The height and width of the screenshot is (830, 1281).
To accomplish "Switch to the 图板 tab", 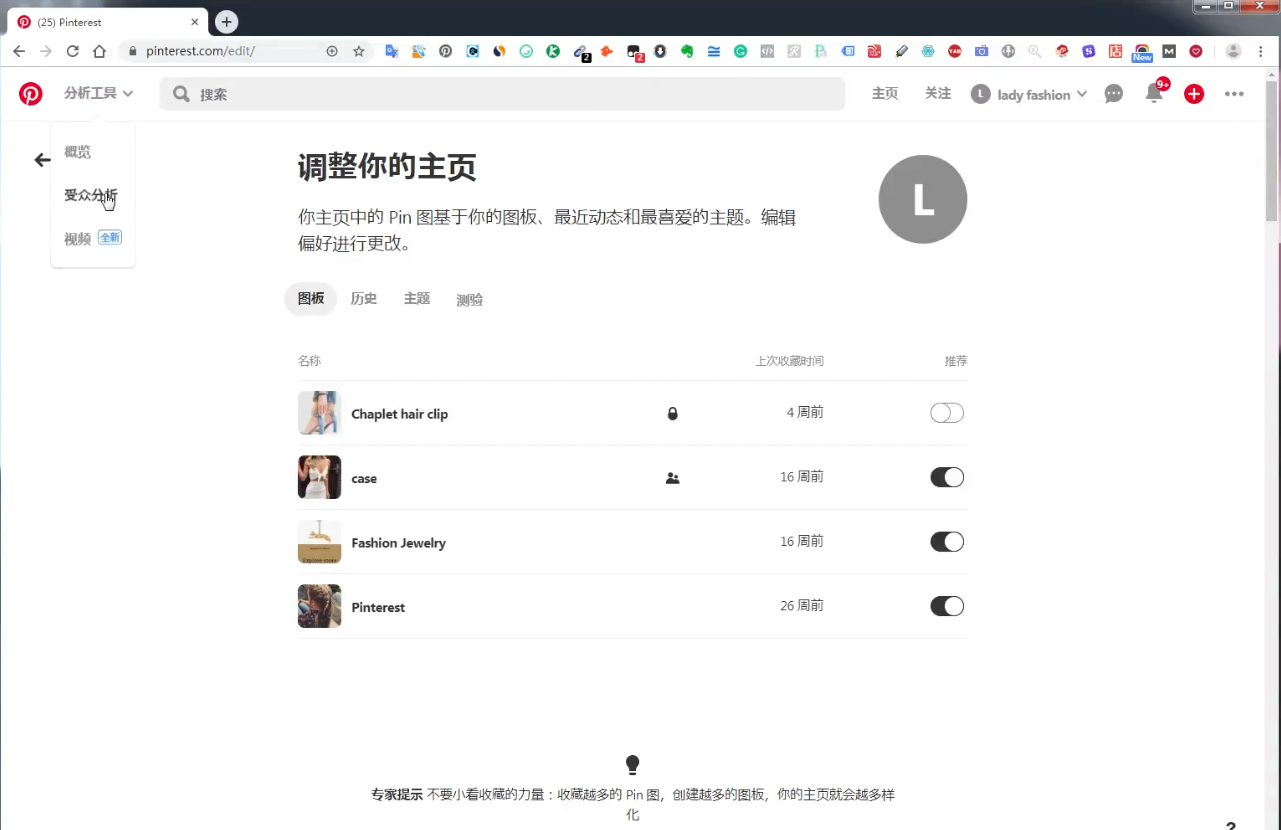I will (311, 299).
